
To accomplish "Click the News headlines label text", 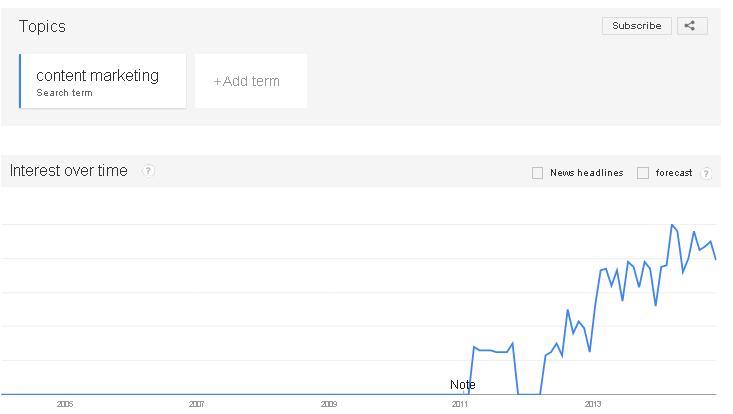I will pos(587,173).
